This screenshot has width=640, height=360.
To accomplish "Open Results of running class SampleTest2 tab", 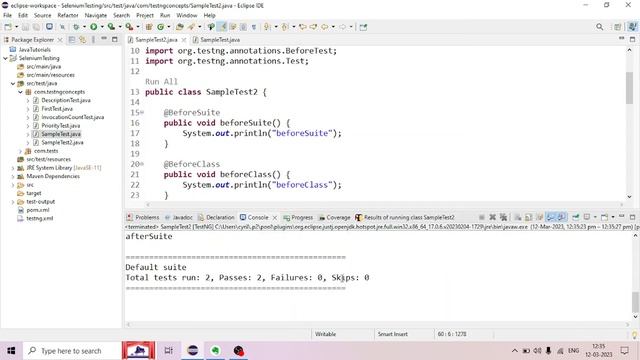I will coord(404,217).
